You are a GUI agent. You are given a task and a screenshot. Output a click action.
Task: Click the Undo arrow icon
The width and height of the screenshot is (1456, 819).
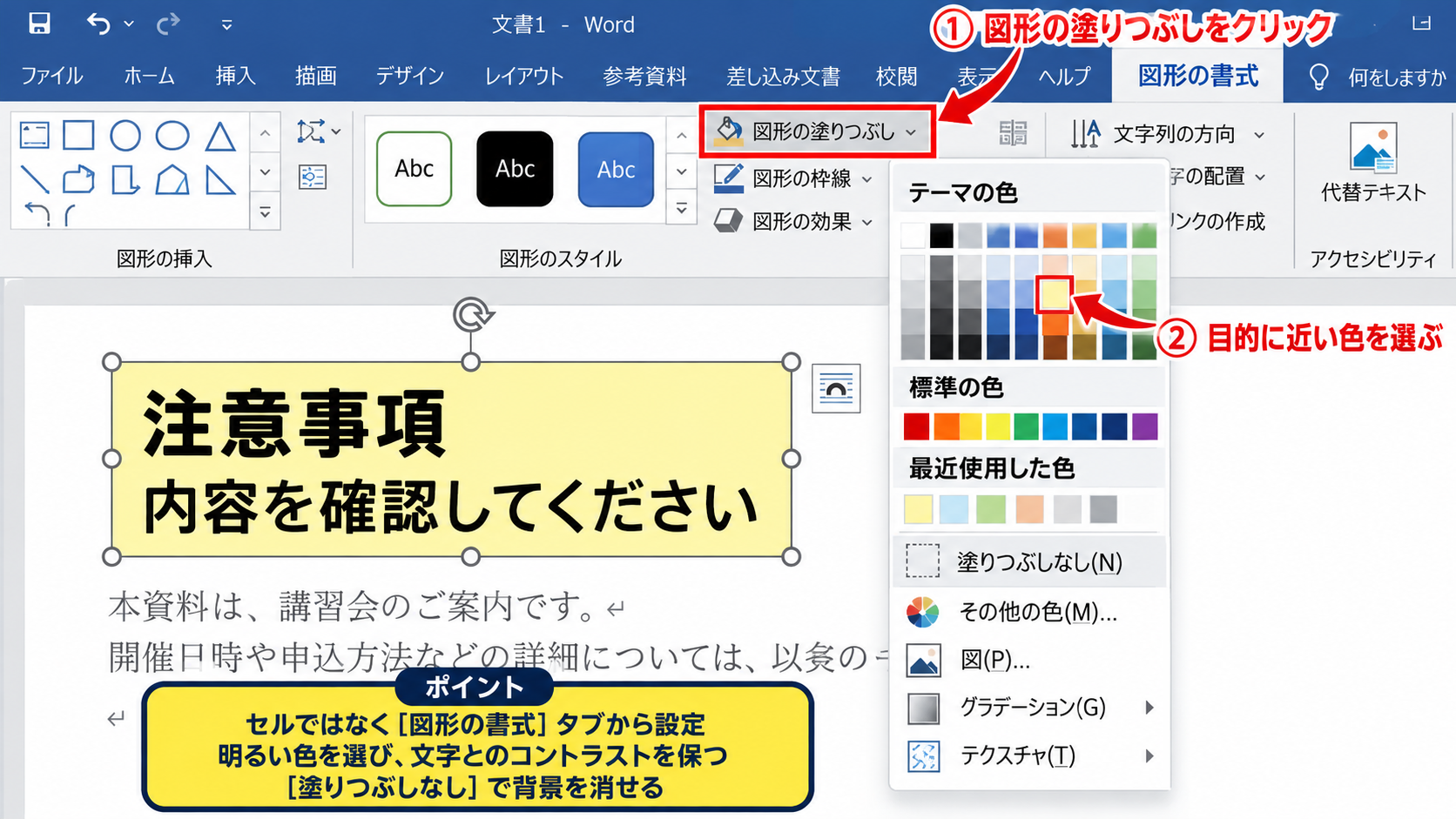click(98, 23)
